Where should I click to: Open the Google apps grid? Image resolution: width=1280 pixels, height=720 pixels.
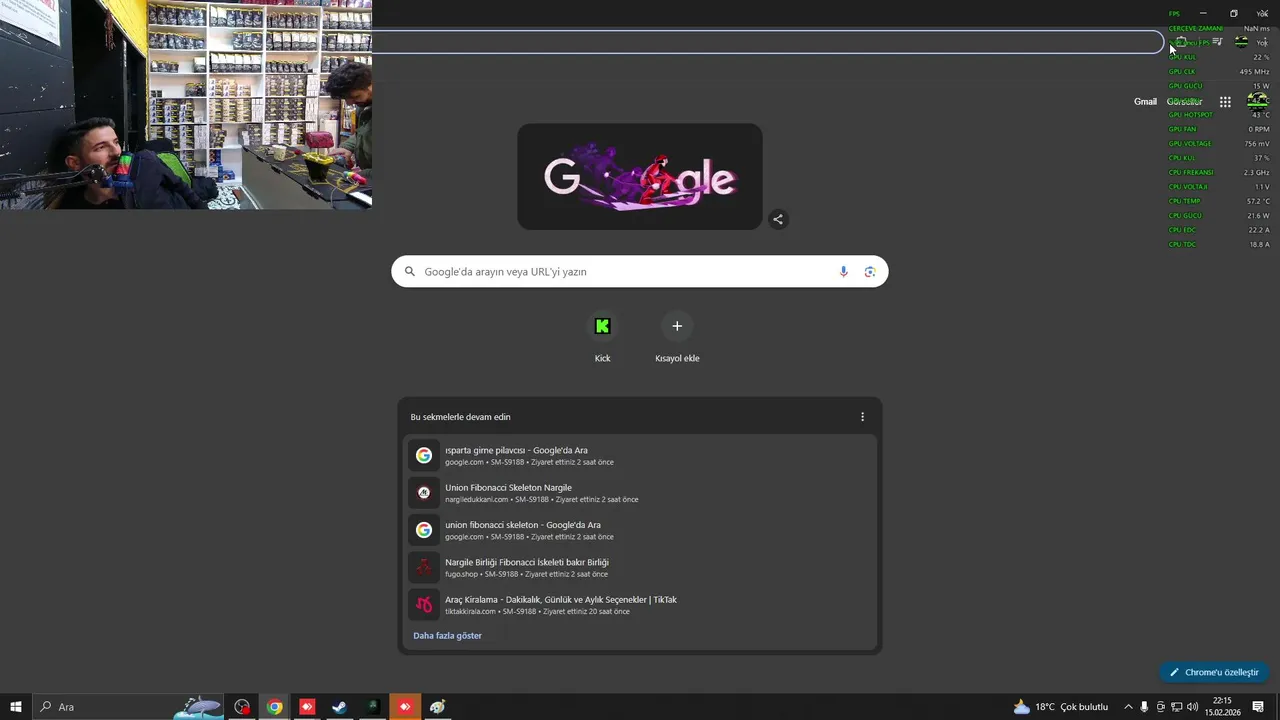1225,102
